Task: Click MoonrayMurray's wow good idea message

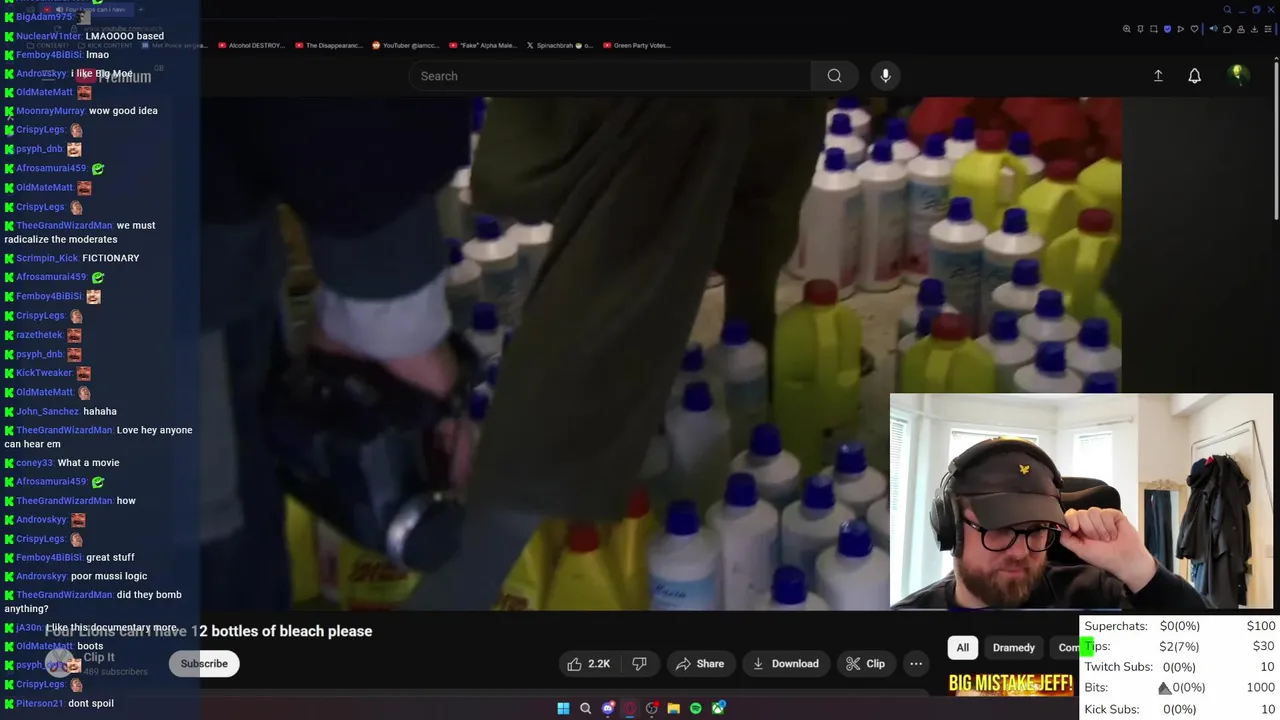Action: pyautogui.click(x=123, y=111)
